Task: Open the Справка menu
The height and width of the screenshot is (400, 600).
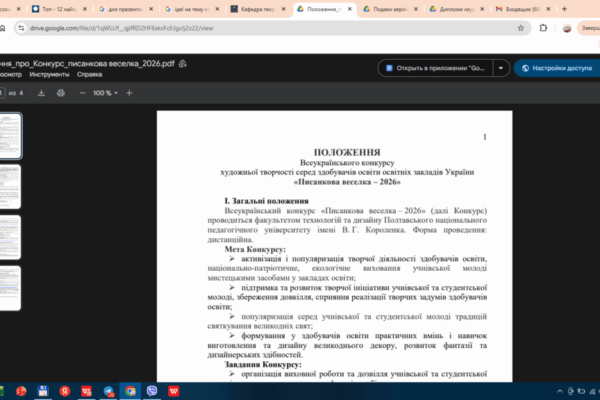Action: (x=89, y=75)
